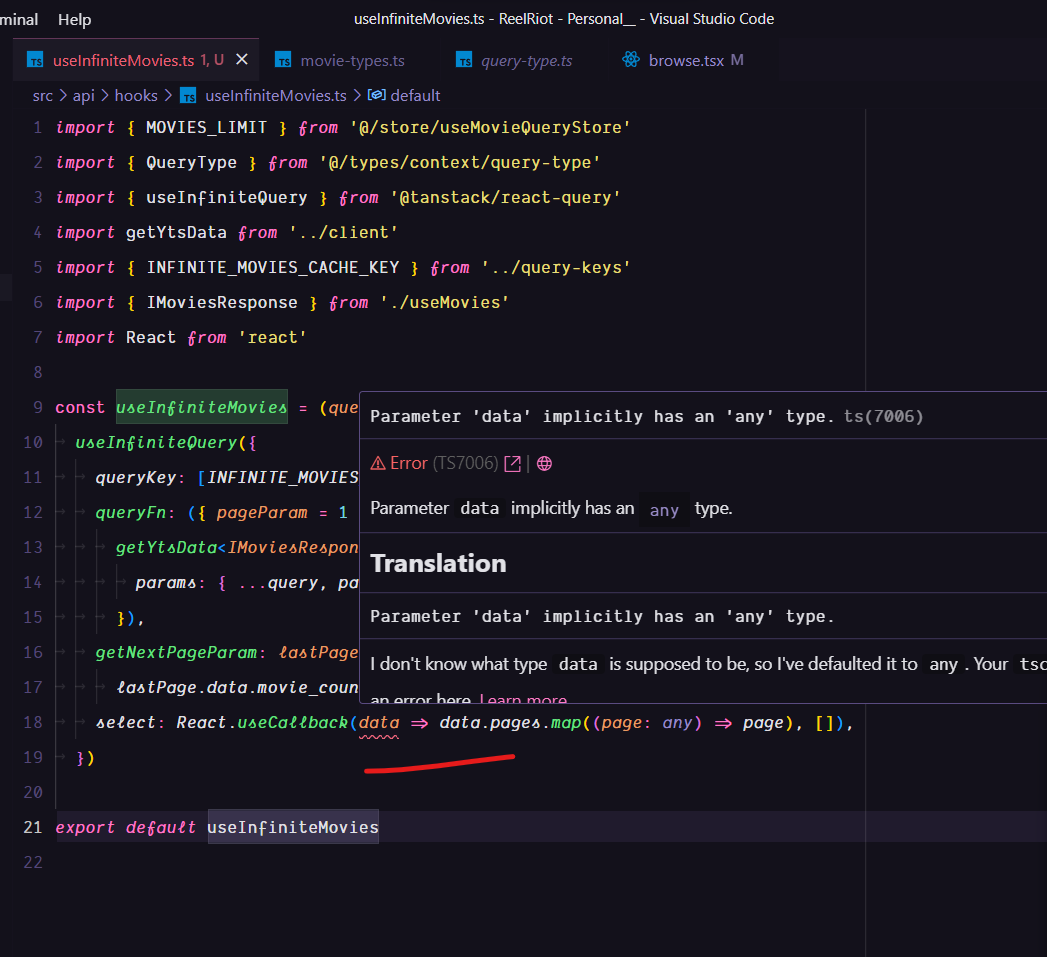Select the hooks breadcrumb
The width and height of the screenshot is (1047, 957).
click(136, 95)
